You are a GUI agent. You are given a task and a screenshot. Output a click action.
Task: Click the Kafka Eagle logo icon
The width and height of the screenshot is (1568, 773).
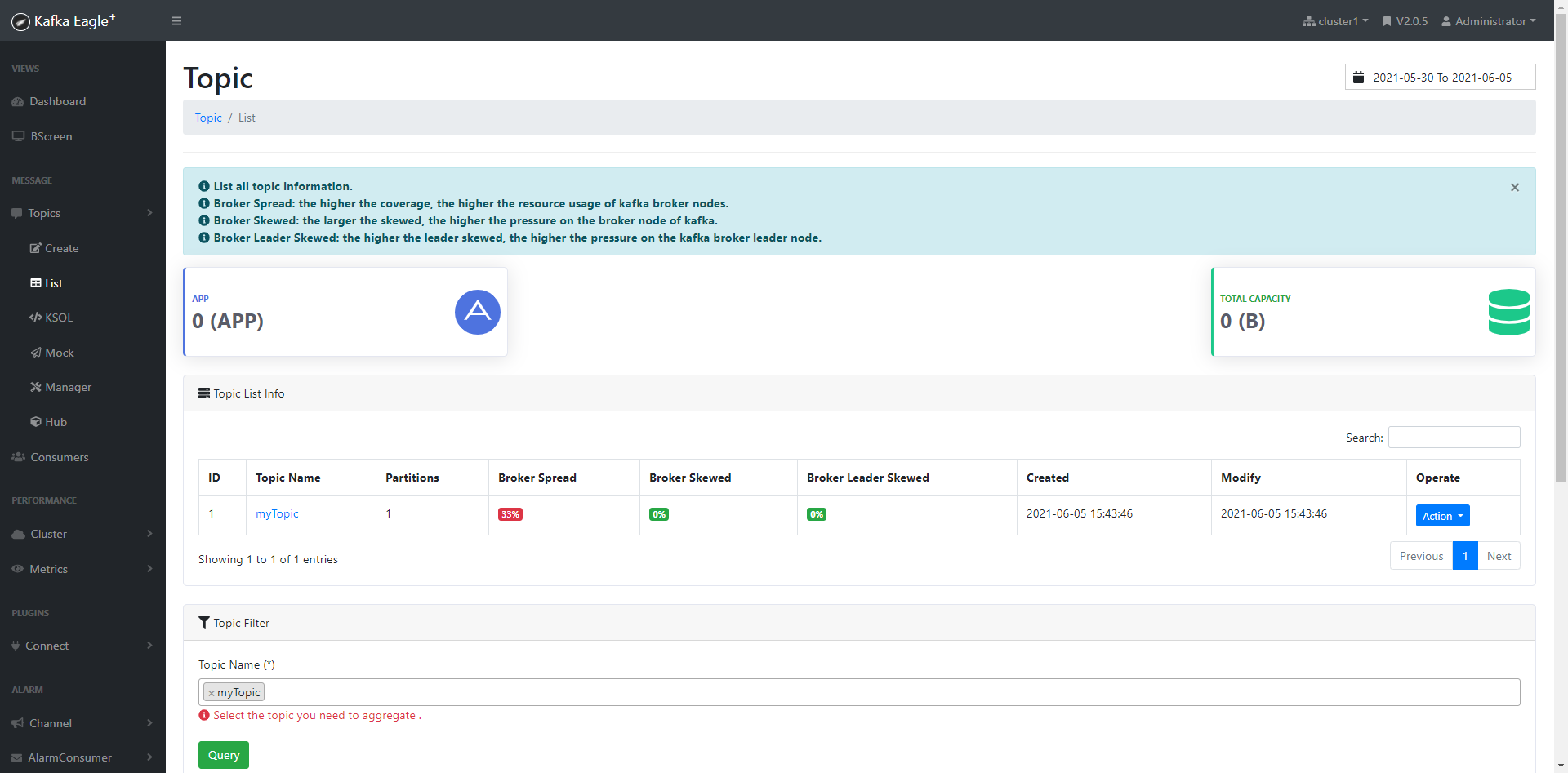[x=20, y=22]
